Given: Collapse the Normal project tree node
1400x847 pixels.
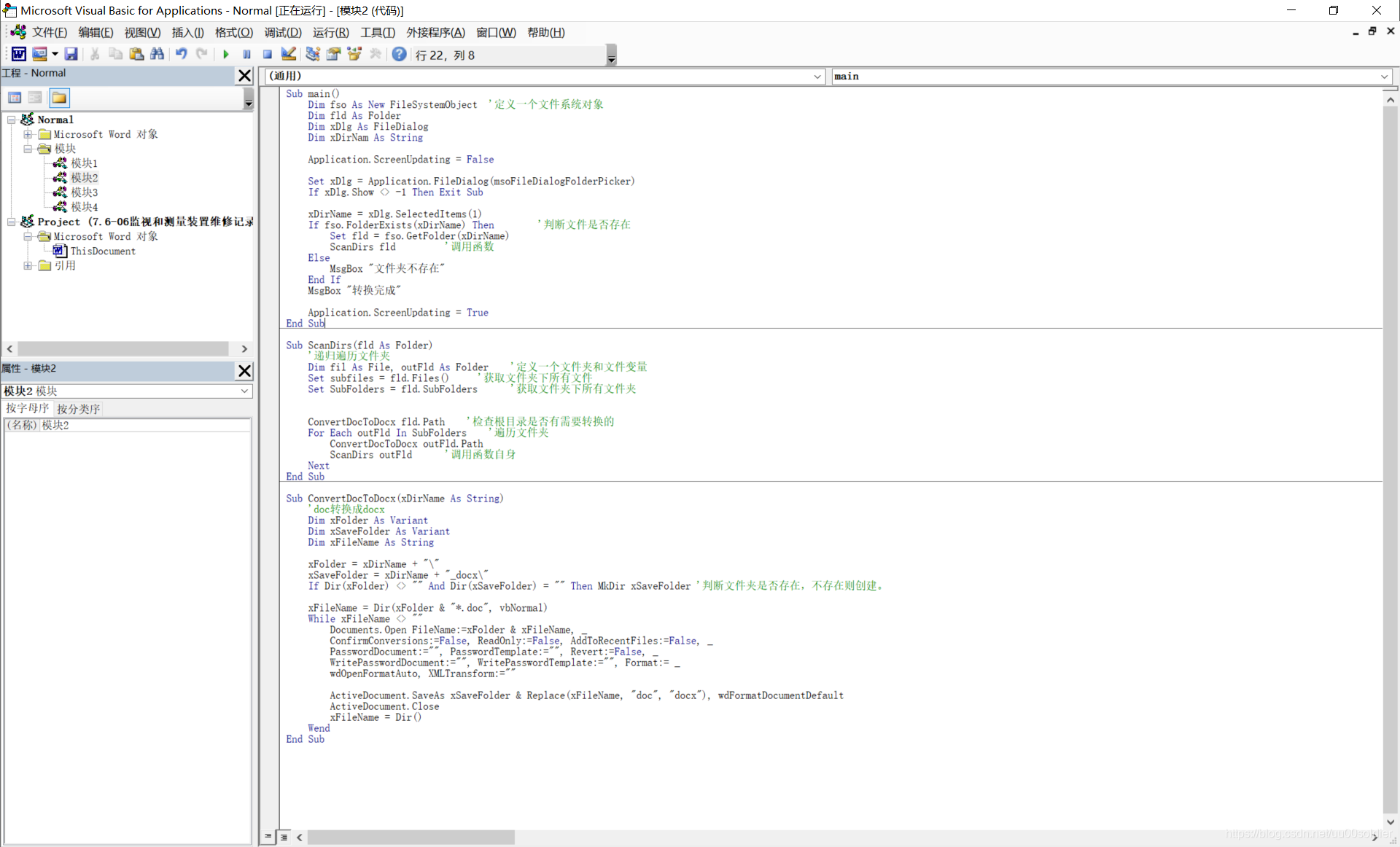Looking at the screenshot, I should (12, 120).
